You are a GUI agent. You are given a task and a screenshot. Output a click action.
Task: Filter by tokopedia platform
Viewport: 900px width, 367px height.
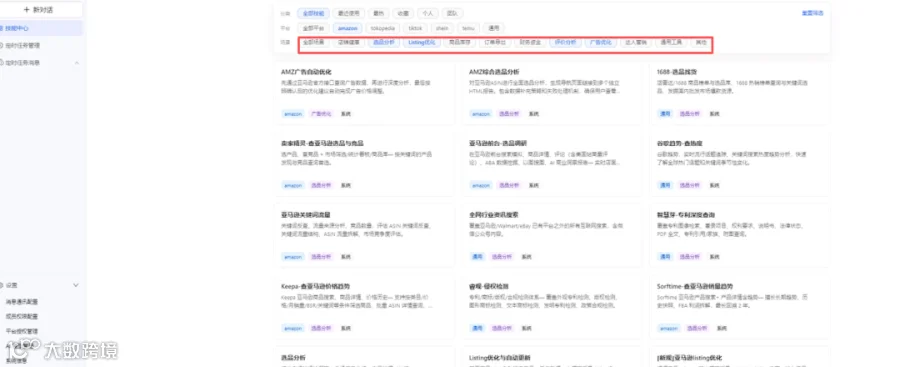pos(383,28)
